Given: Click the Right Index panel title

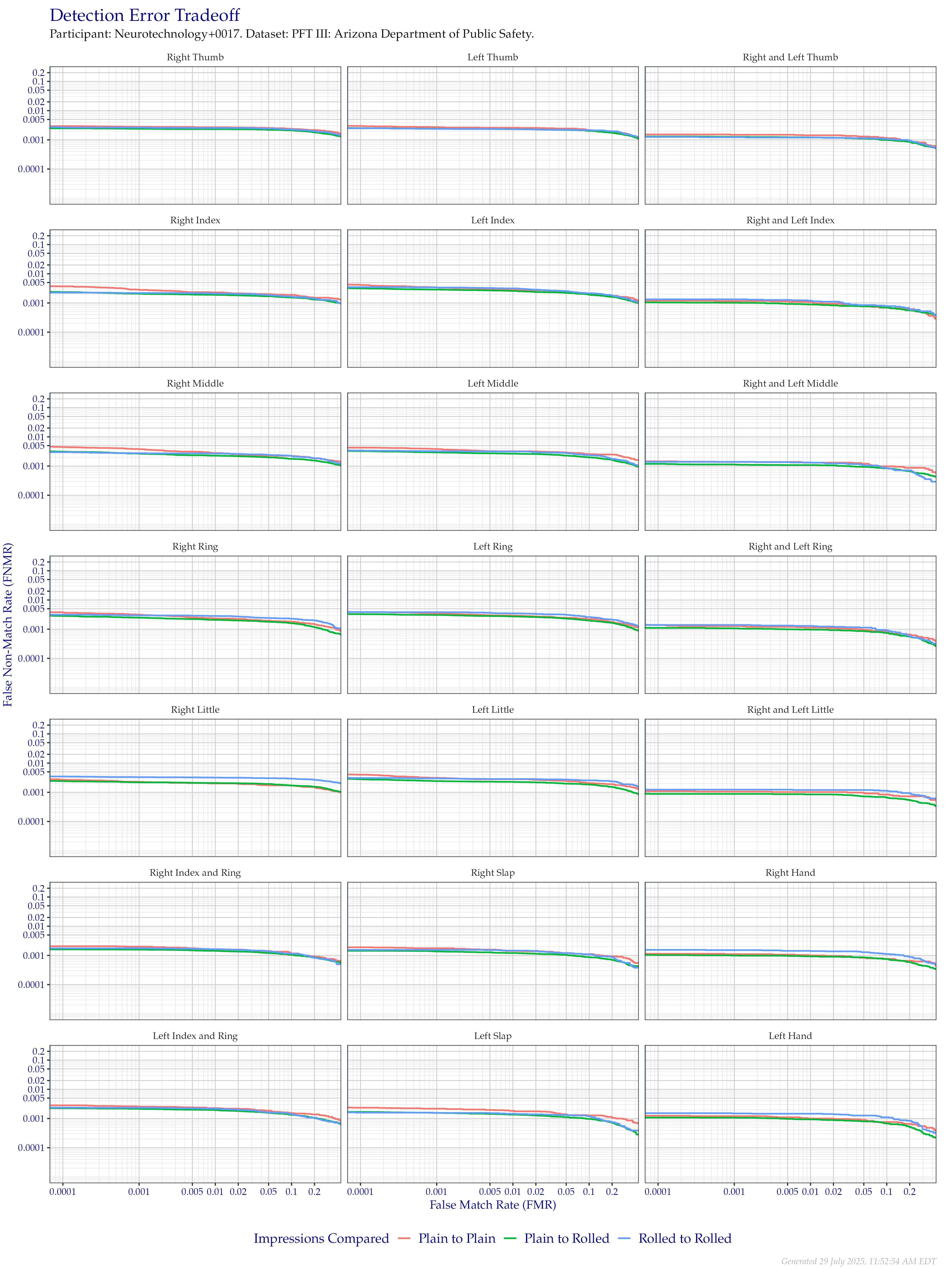Looking at the screenshot, I should pos(195,220).
